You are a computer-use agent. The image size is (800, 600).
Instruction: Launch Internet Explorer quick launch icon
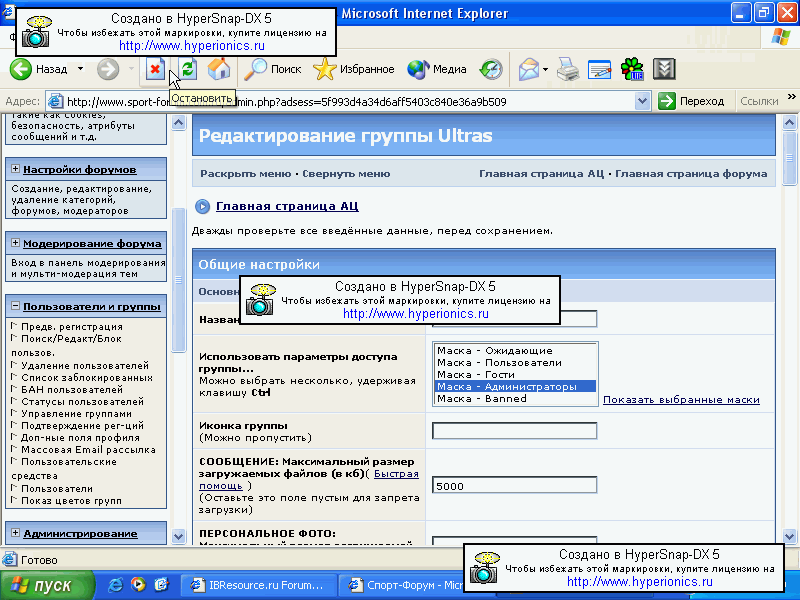[x=115, y=585]
